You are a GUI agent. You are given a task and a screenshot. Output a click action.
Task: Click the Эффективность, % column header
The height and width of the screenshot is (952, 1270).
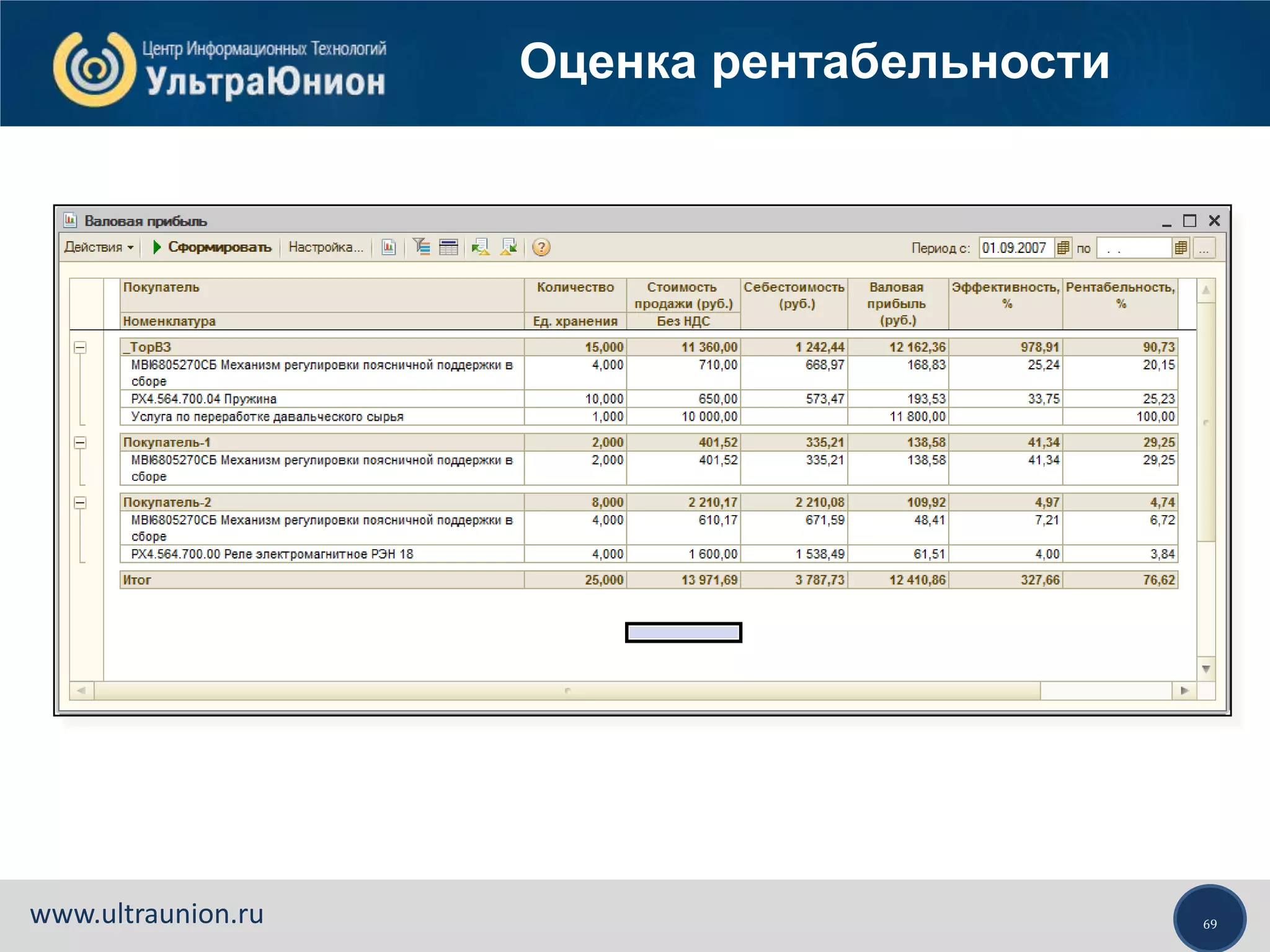click(x=1006, y=304)
